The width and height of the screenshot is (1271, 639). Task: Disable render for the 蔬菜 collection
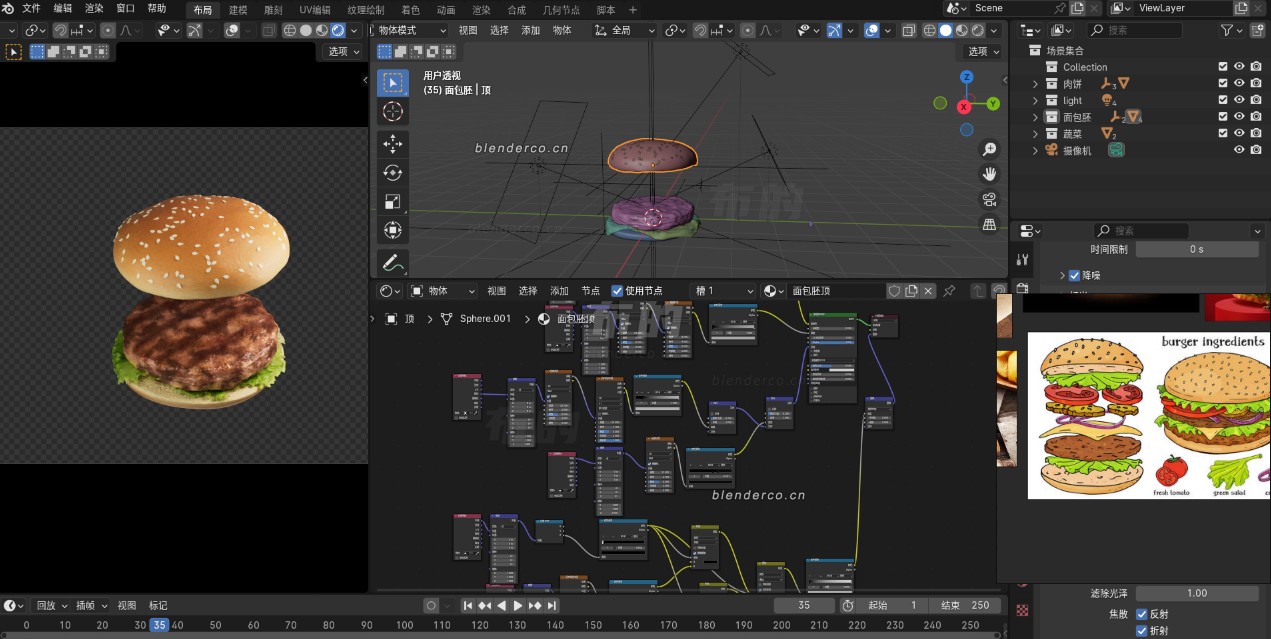1255,133
